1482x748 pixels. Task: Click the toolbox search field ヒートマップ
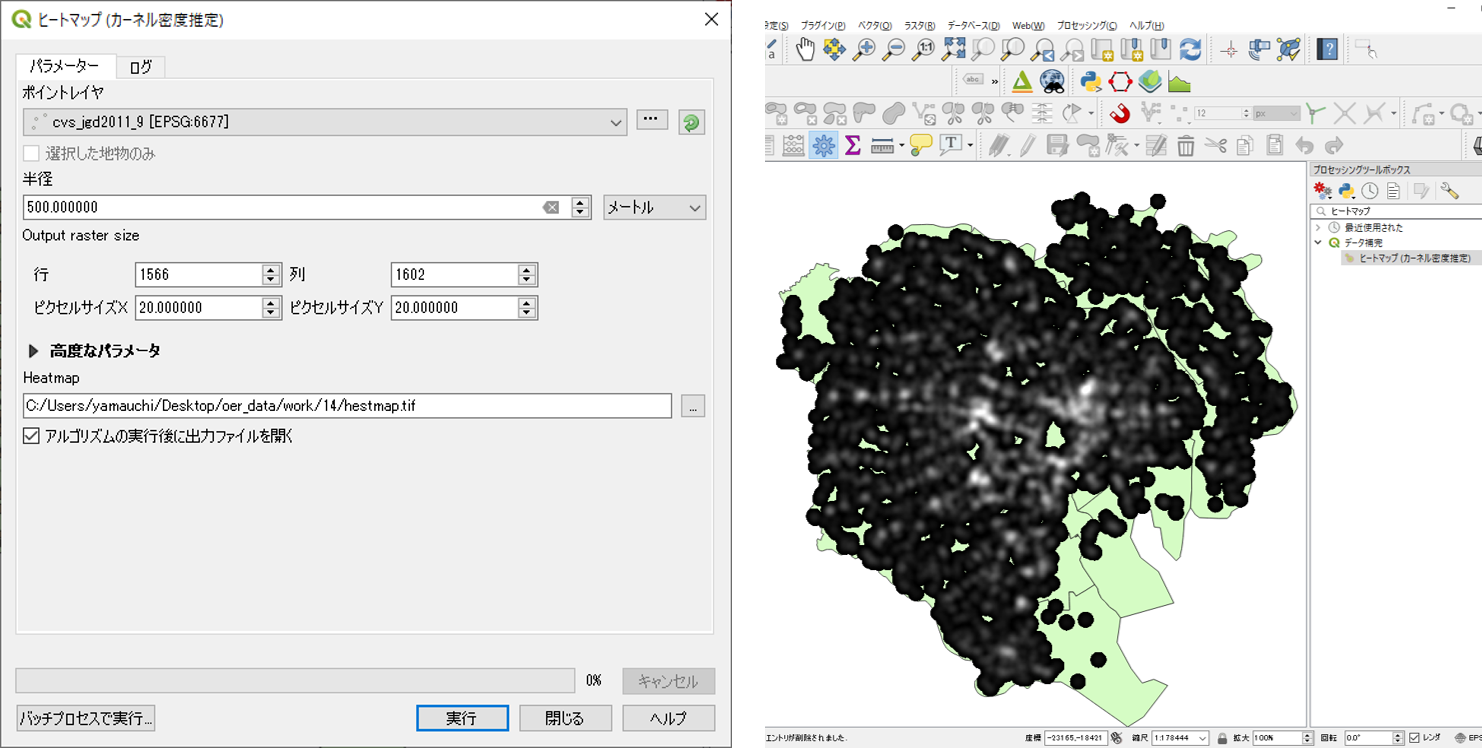[x=1398, y=211]
